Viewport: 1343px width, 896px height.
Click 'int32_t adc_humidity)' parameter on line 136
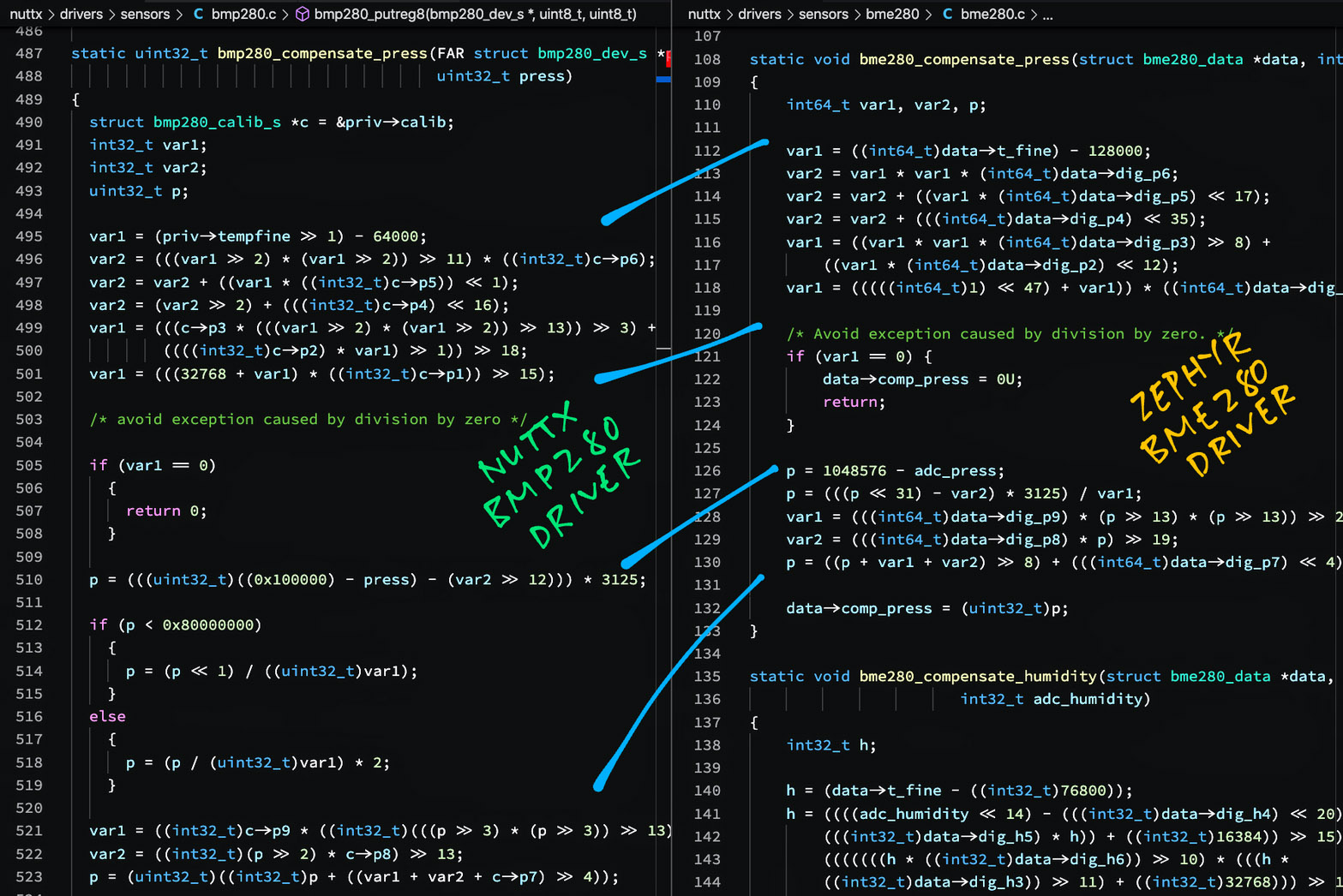click(1055, 700)
